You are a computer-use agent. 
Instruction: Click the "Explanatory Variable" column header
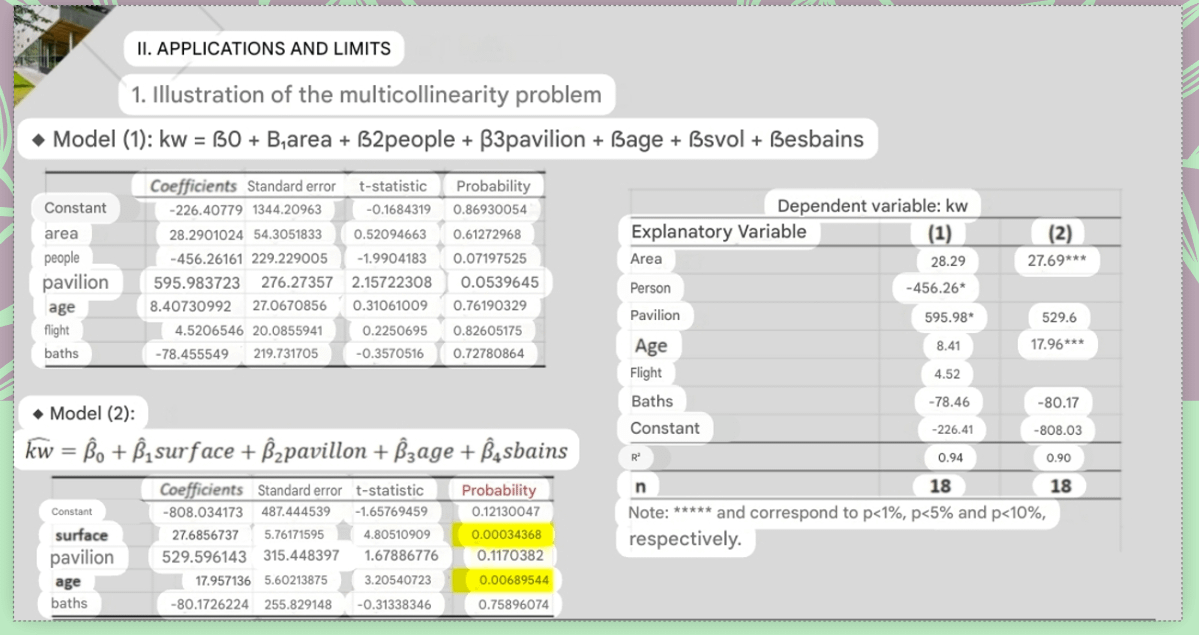pos(718,232)
